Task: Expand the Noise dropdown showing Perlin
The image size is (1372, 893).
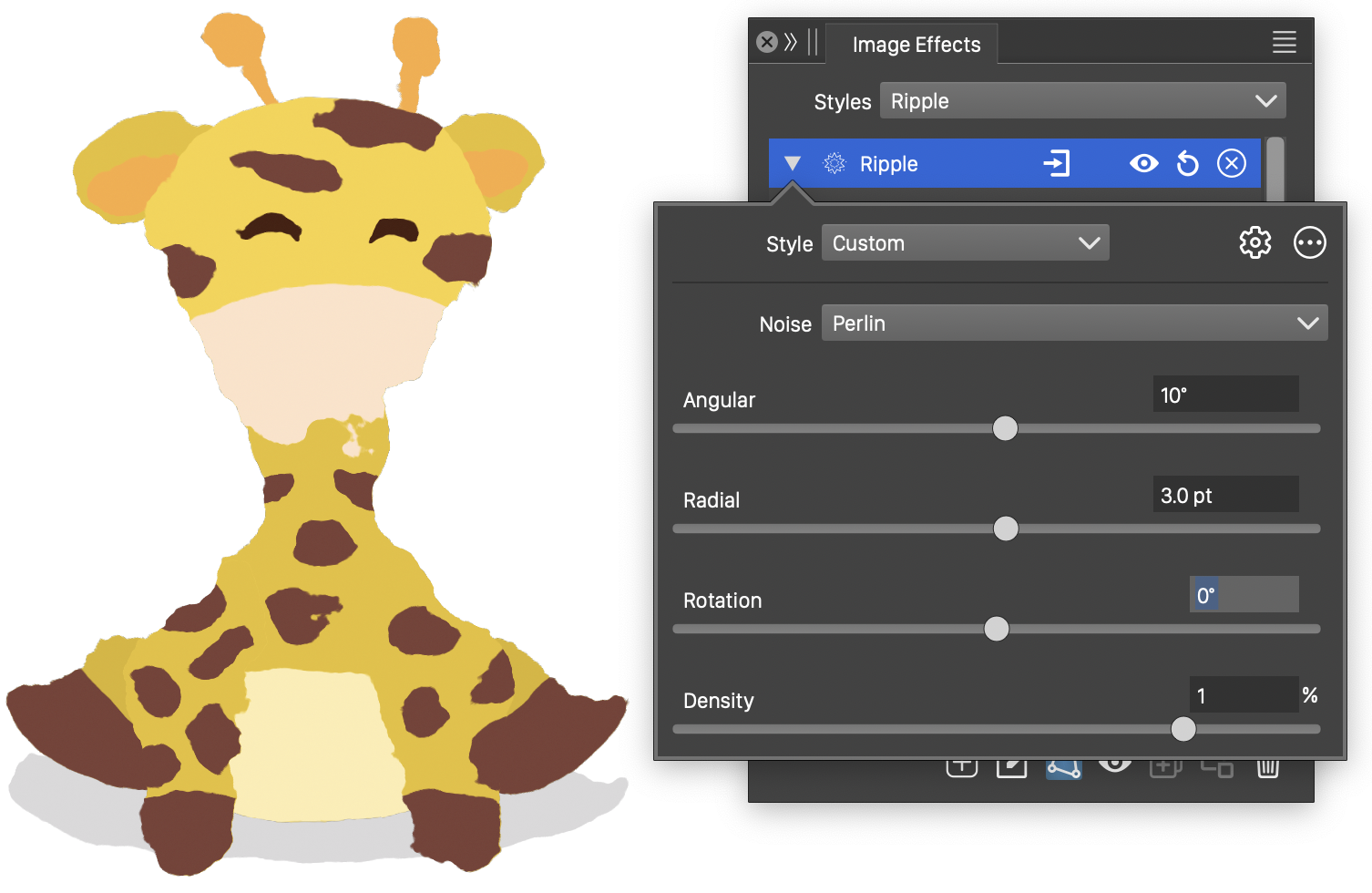Action: point(1074,323)
